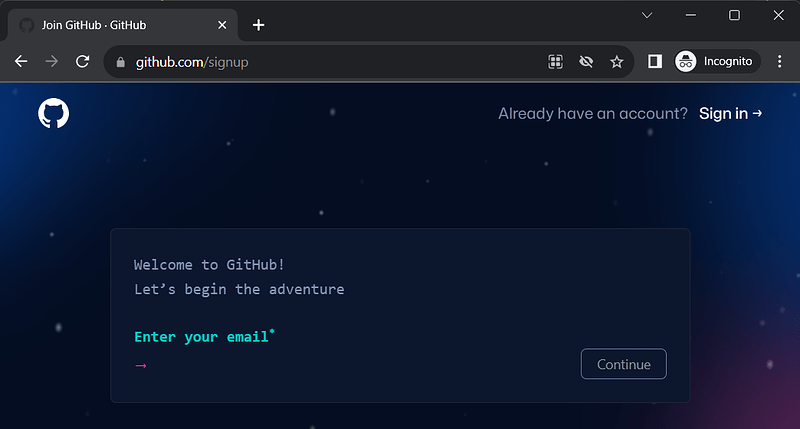Click the browser forward arrow
This screenshot has height=429, width=800.
[x=52, y=62]
